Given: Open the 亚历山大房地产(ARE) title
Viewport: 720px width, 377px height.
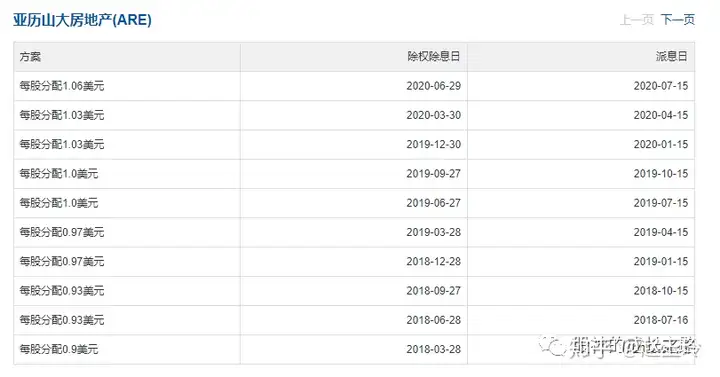Looking at the screenshot, I should [x=82, y=20].
